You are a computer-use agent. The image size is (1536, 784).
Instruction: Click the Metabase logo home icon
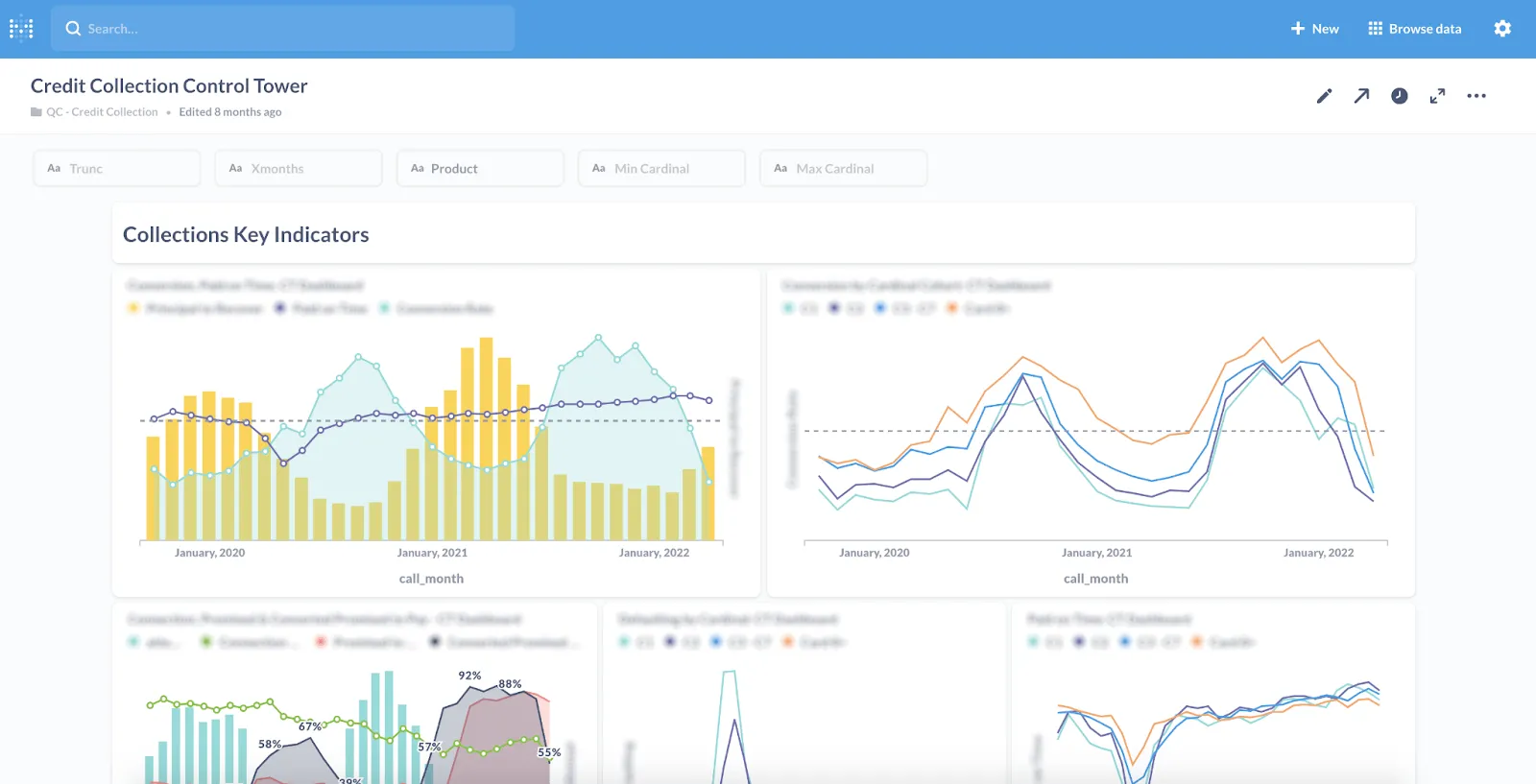[21, 29]
